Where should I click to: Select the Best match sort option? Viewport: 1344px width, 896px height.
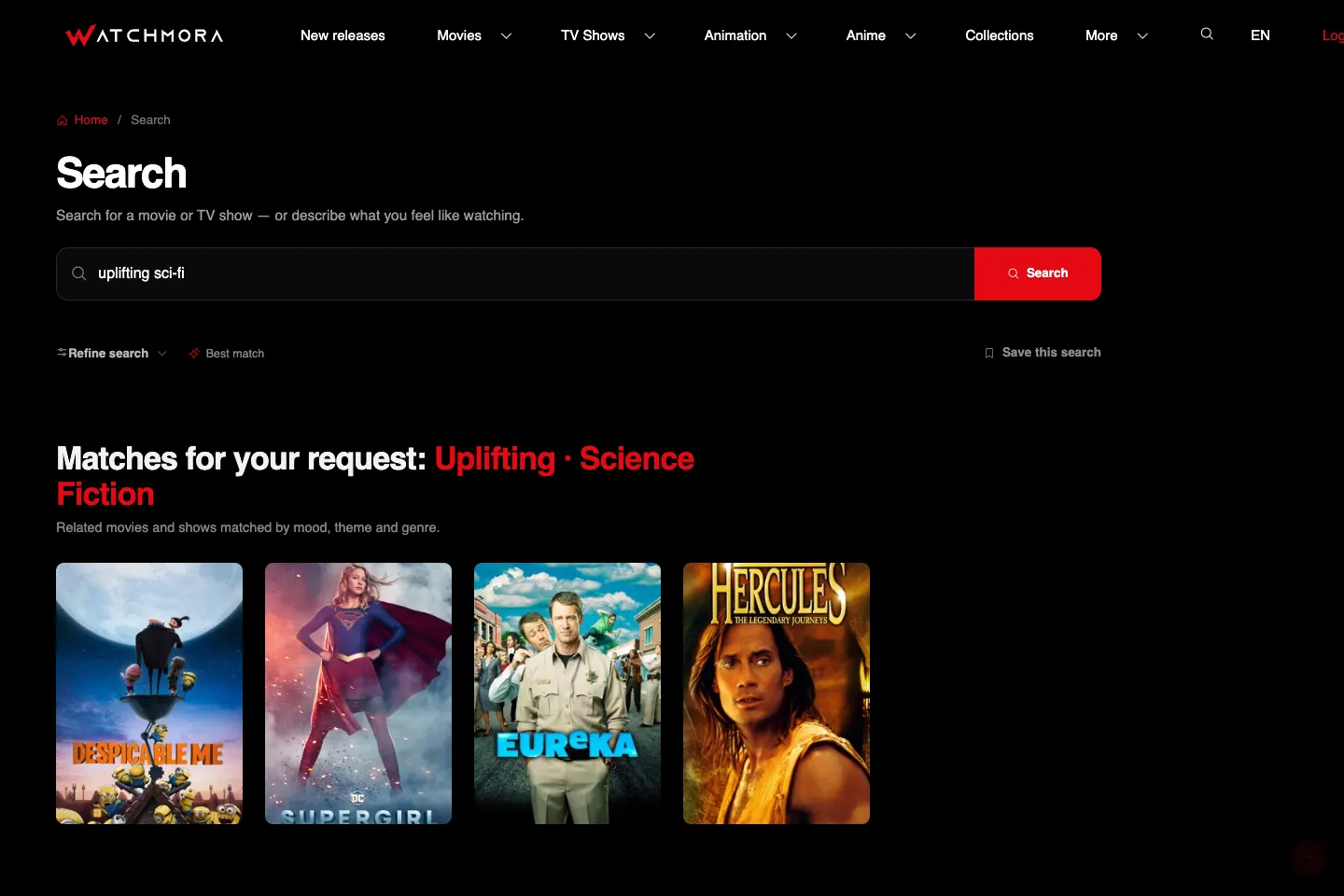click(227, 354)
